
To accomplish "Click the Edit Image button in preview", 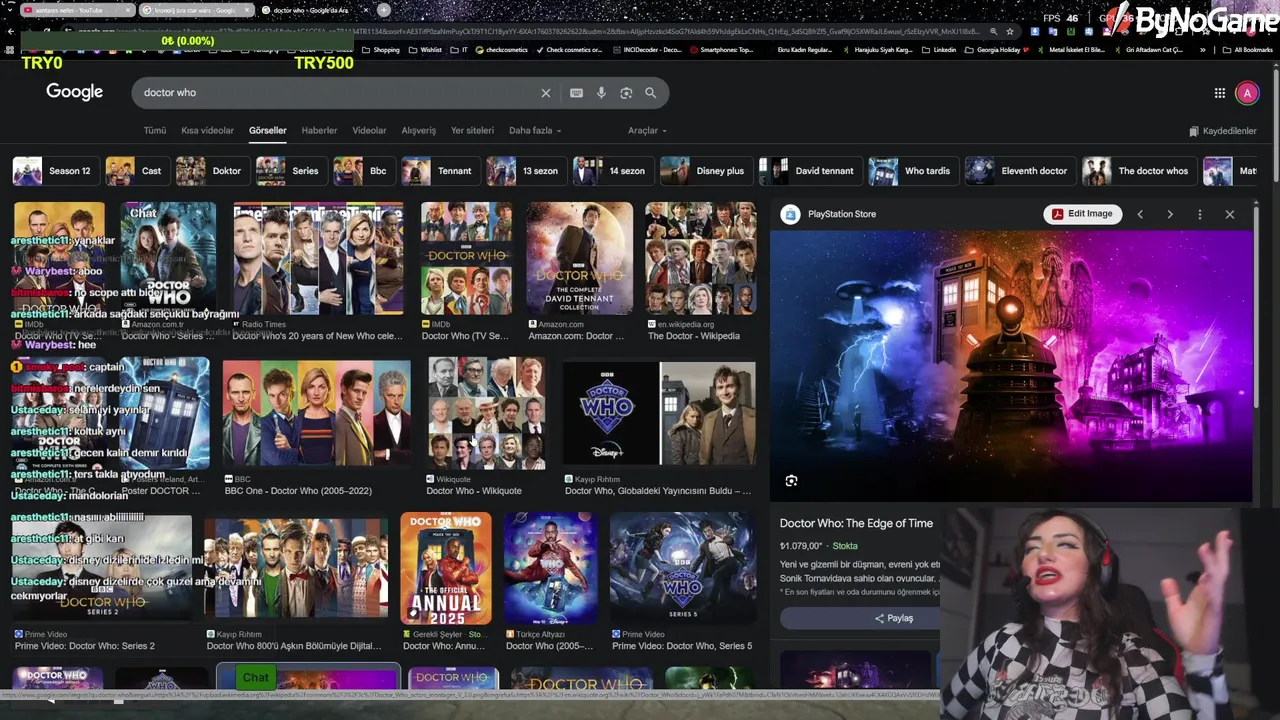I will 1083,214.
